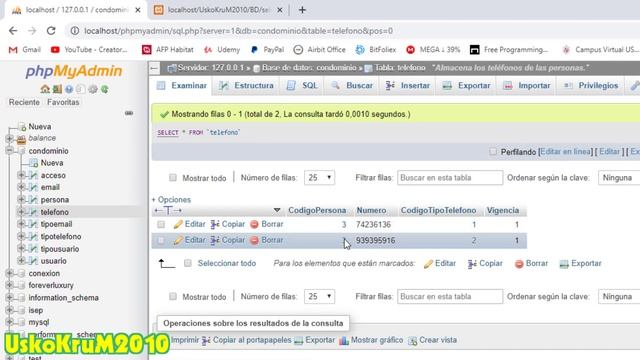Tick the upper Mostrar todo checkbox
The height and width of the screenshot is (360, 640).
pos(173,178)
